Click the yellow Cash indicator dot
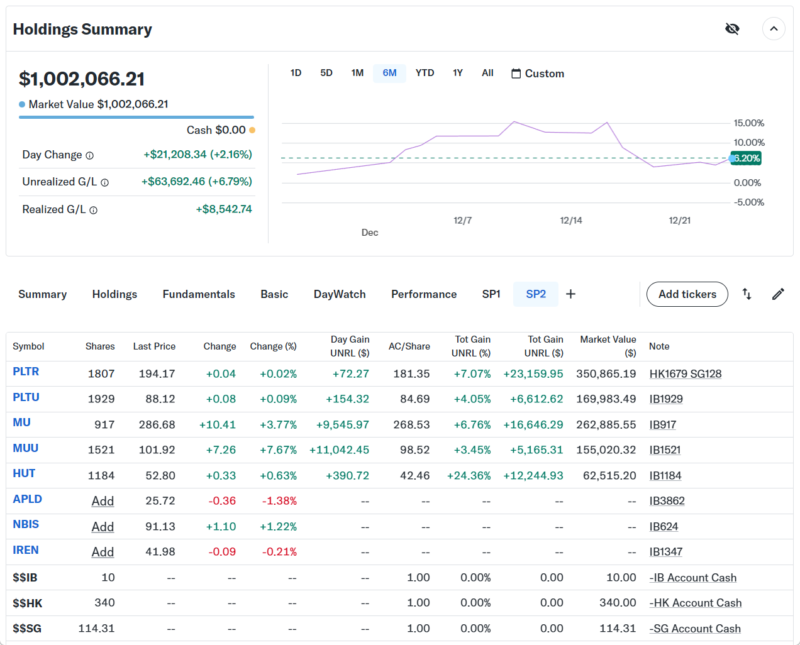This screenshot has width=800, height=645. [x=252, y=130]
